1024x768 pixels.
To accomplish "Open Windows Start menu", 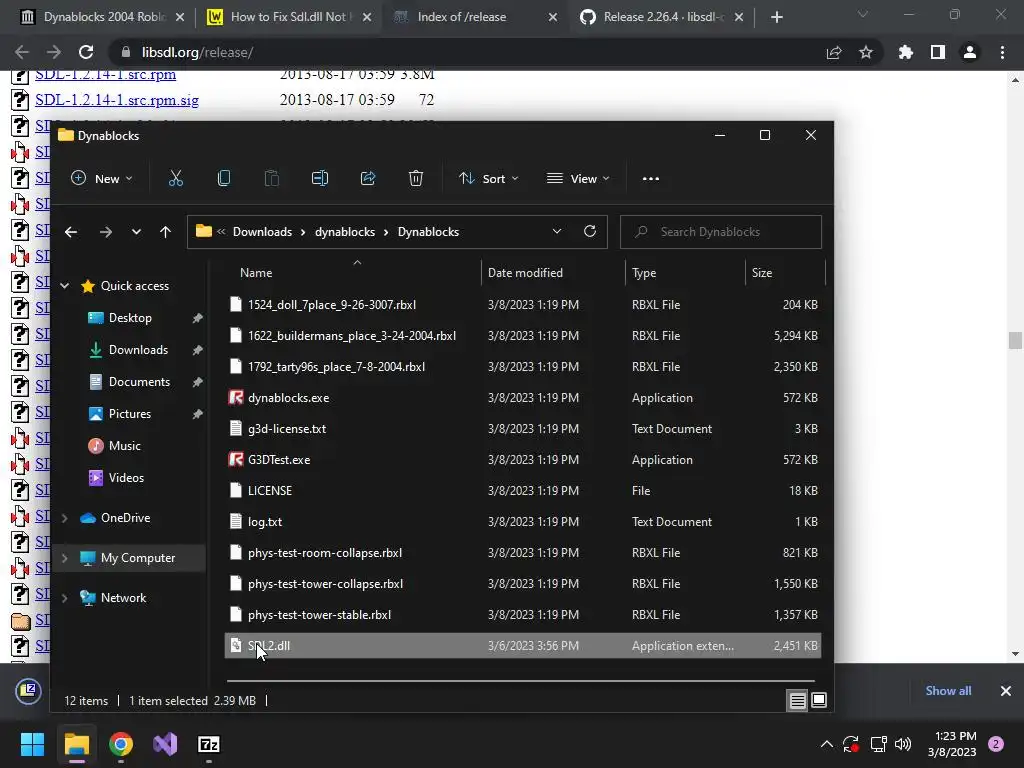I will [x=32, y=744].
